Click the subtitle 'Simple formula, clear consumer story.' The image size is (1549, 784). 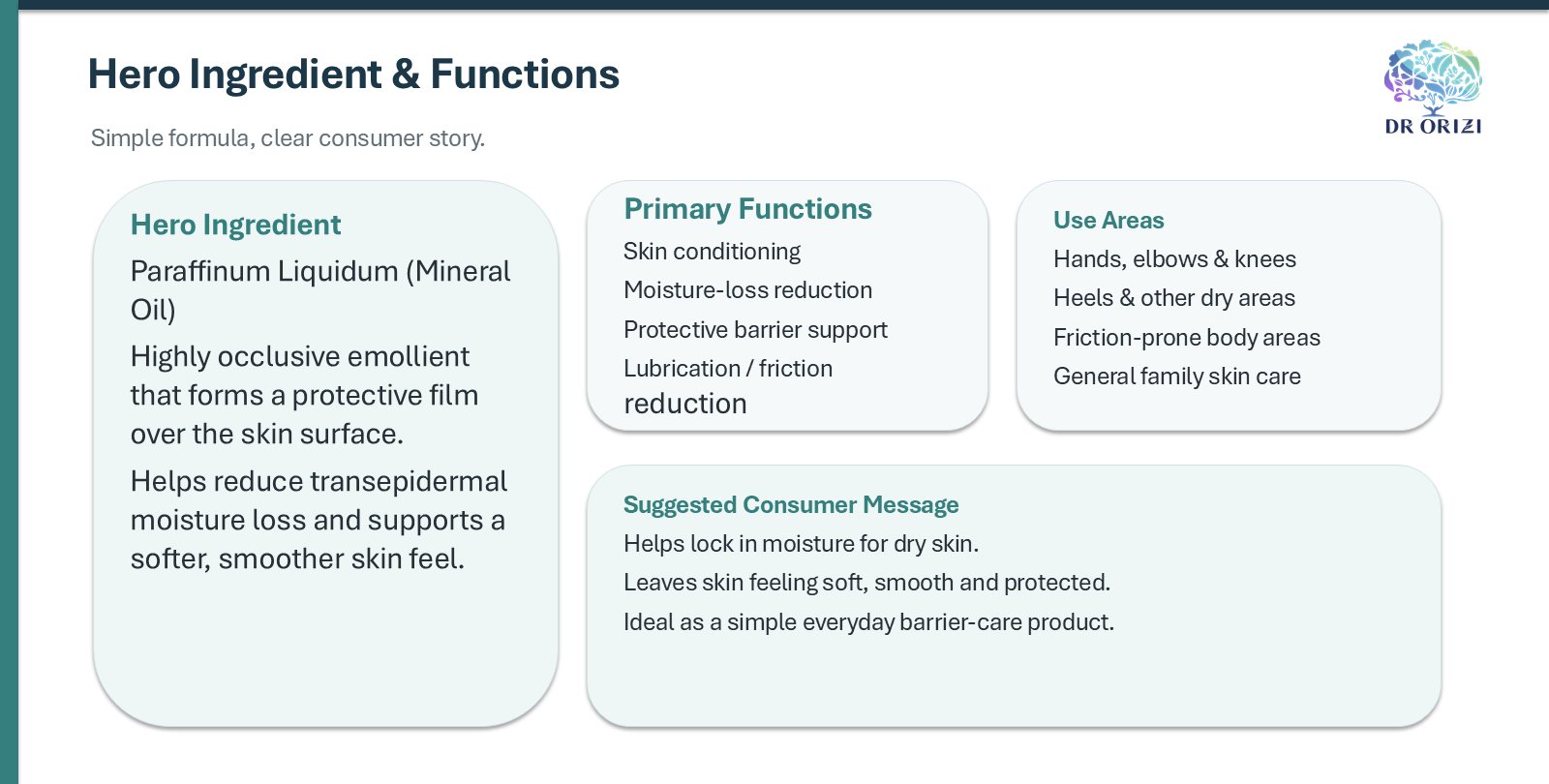click(x=288, y=138)
